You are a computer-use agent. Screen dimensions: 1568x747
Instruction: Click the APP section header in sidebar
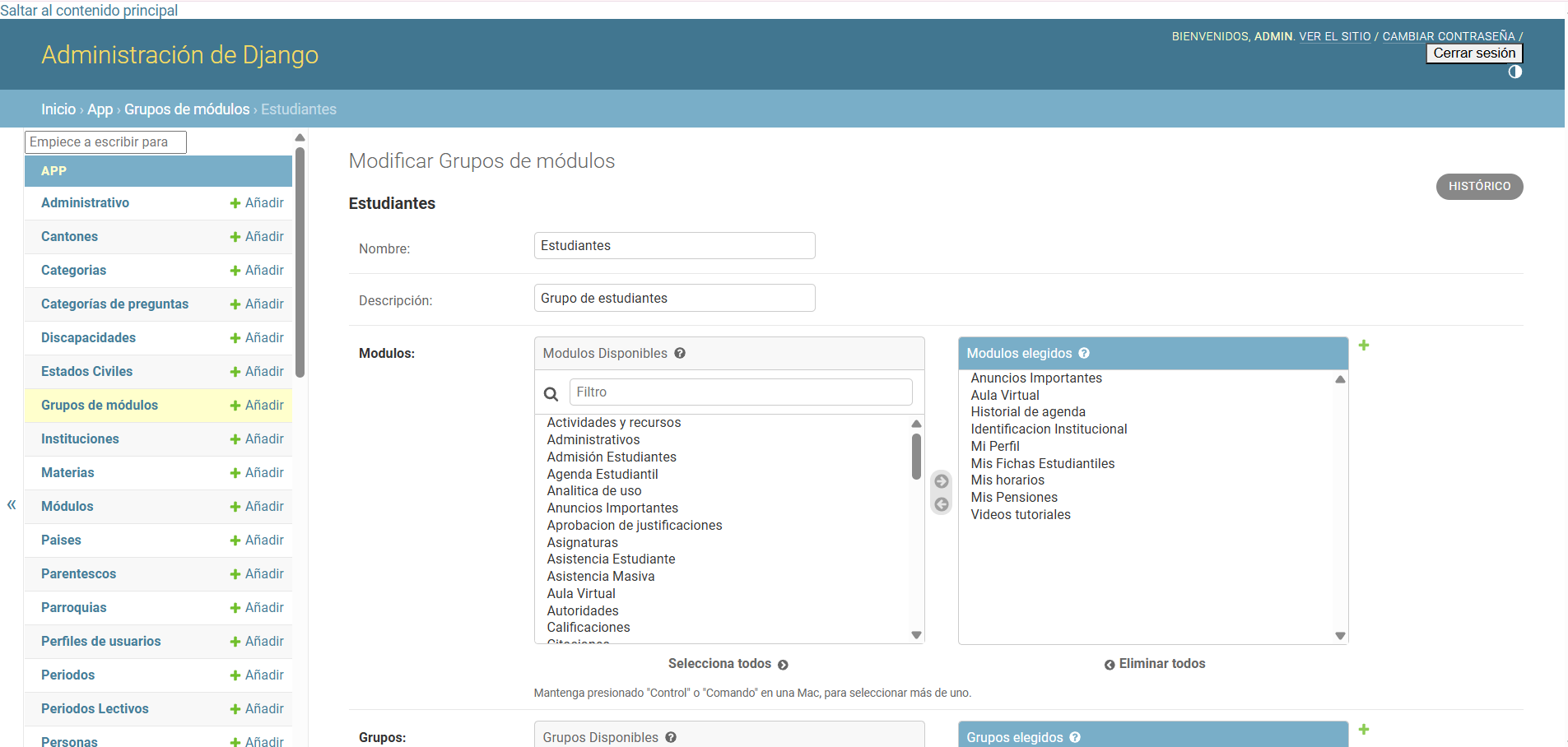pyautogui.click(x=158, y=171)
